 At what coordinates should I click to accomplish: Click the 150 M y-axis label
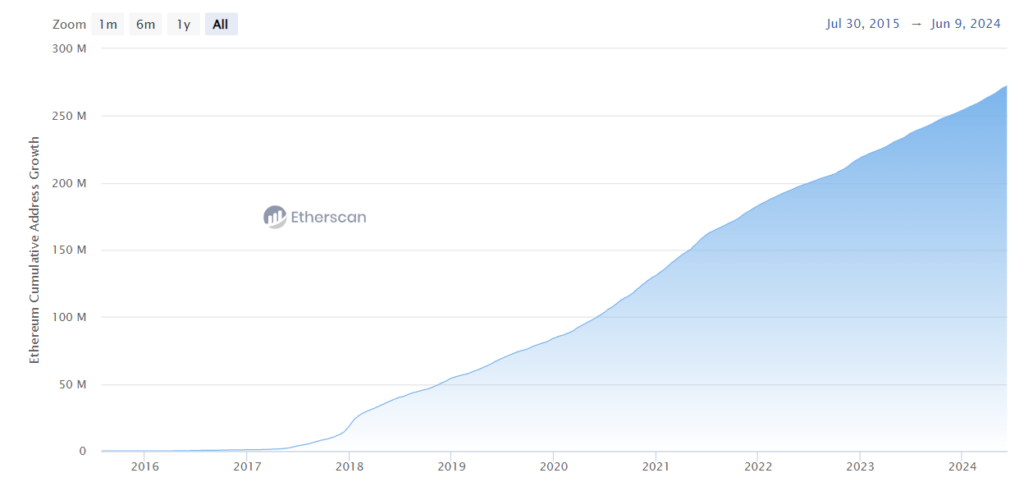pyautogui.click(x=68, y=250)
